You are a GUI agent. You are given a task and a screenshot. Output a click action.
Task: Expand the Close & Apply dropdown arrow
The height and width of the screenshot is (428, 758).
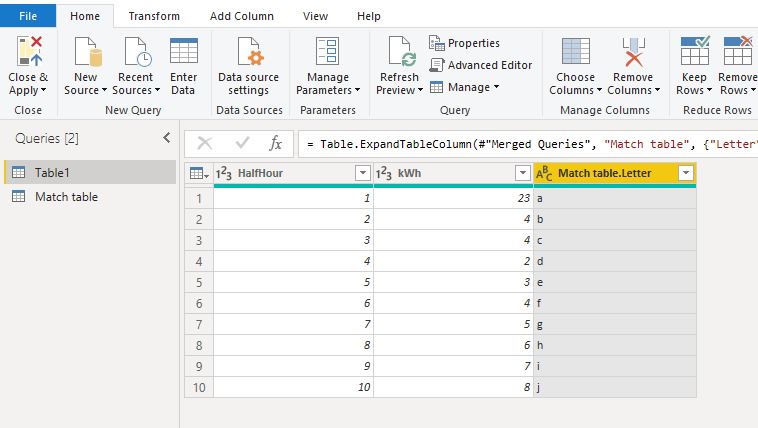(44, 90)
